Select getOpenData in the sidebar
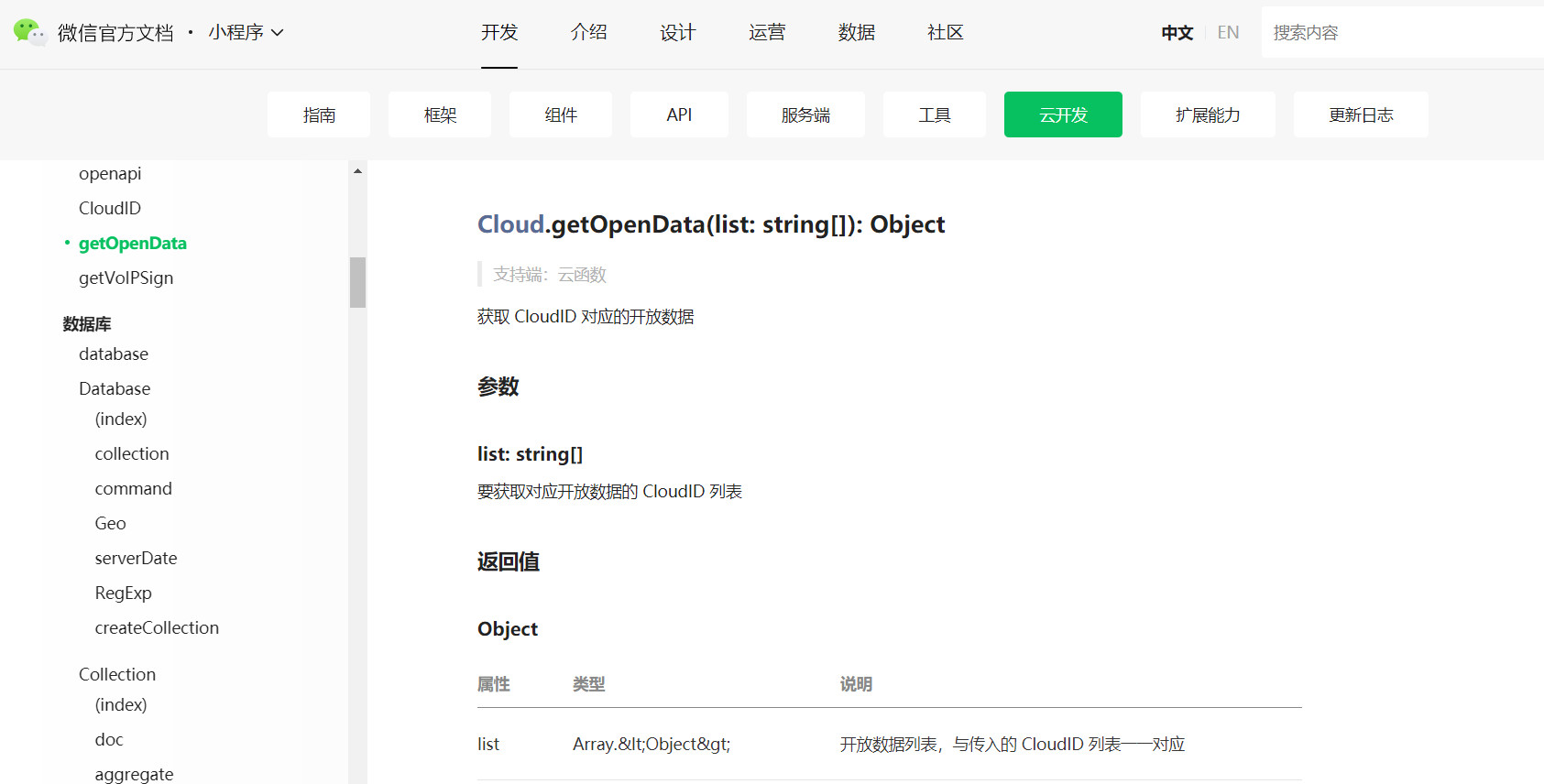The image size is (1544, 784). pos(133,244)
